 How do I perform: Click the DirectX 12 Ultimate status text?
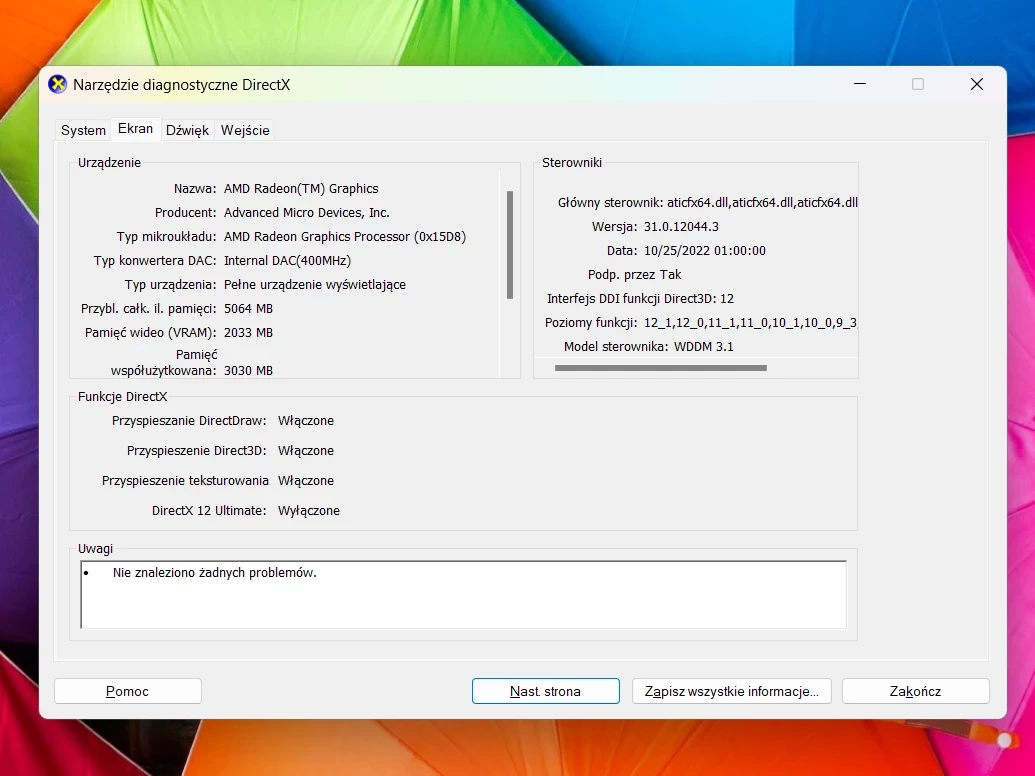[310, 510]
